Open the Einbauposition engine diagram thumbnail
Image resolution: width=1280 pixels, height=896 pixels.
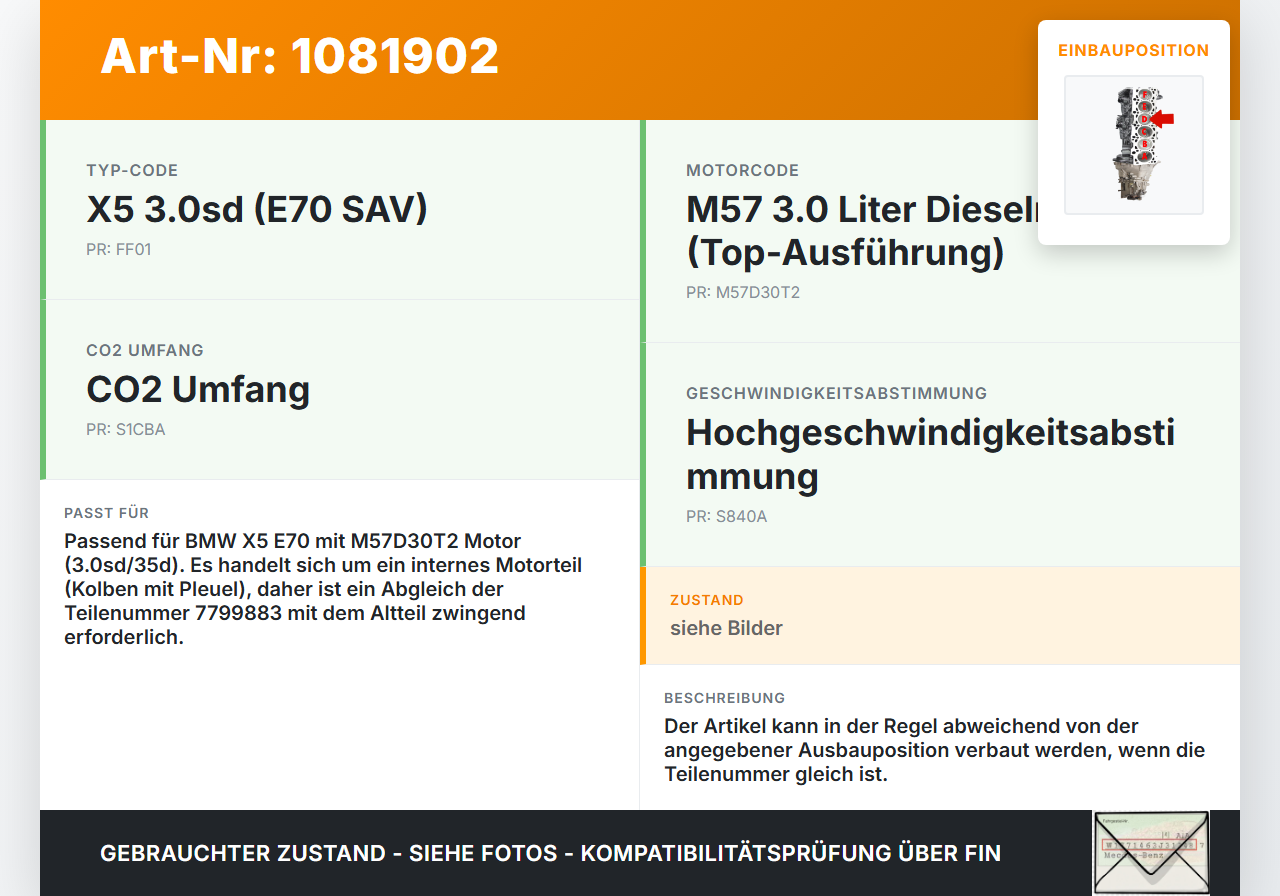1134,145
